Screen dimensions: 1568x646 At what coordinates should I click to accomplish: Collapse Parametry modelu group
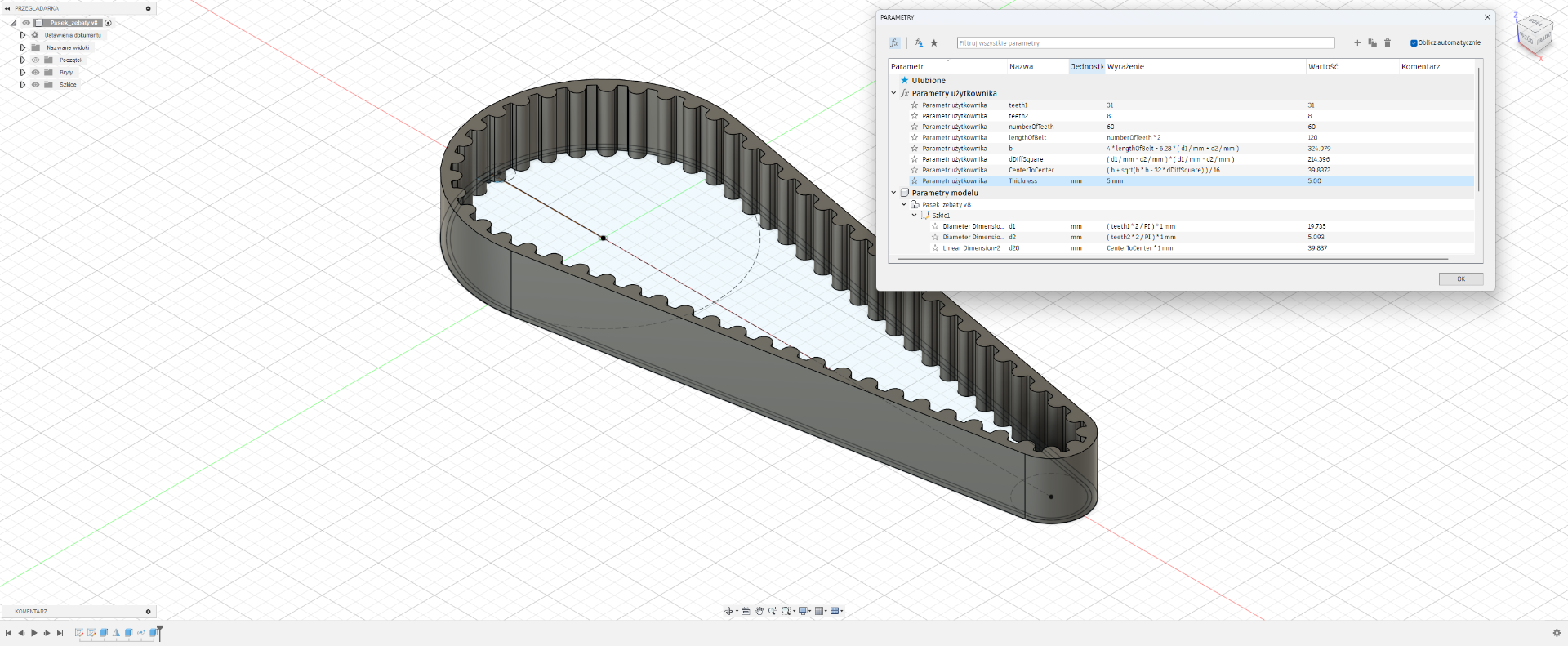893,193
